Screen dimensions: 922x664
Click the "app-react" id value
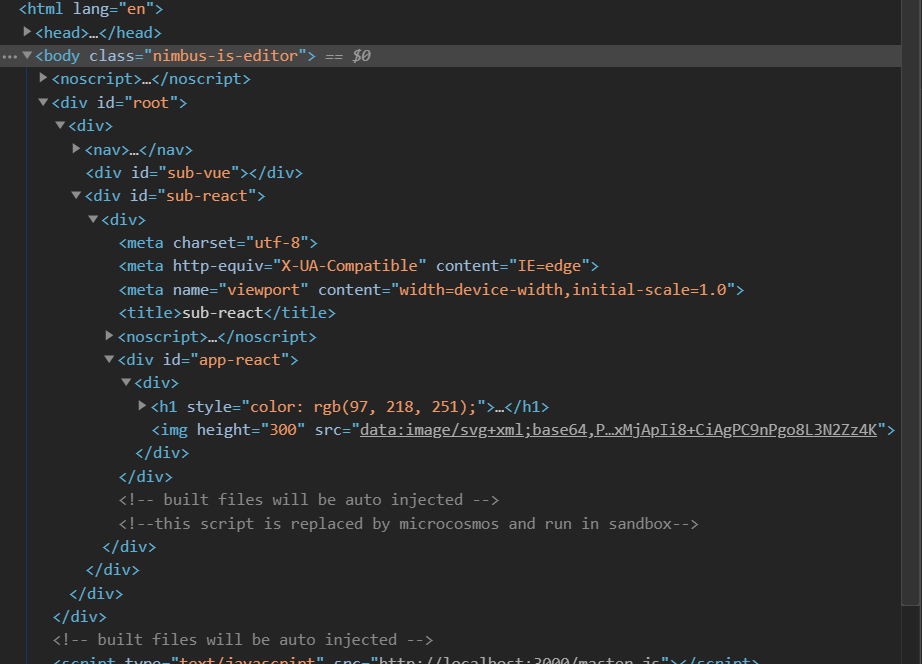240,359
